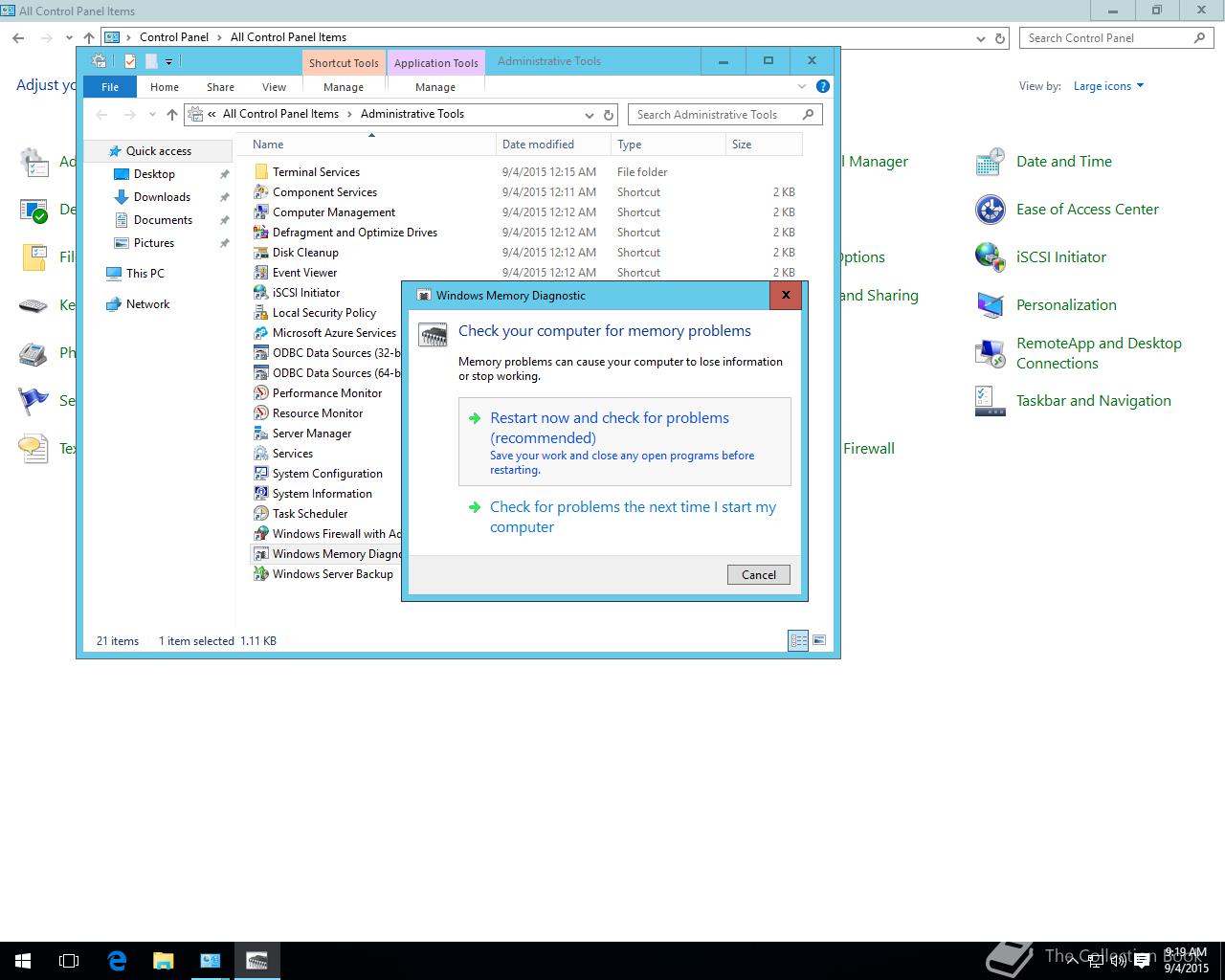Open File Explorer from taskbar
The height and width of the screenshot is (980, 1225).
point(163,961)
